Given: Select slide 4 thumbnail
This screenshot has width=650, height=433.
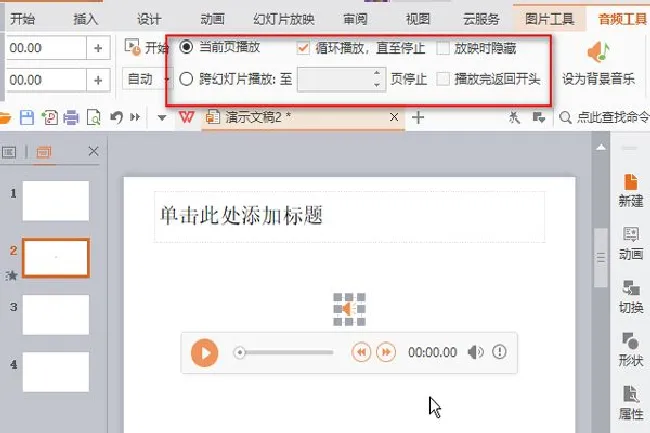Looking at the screenshot, I should [56, 372].
